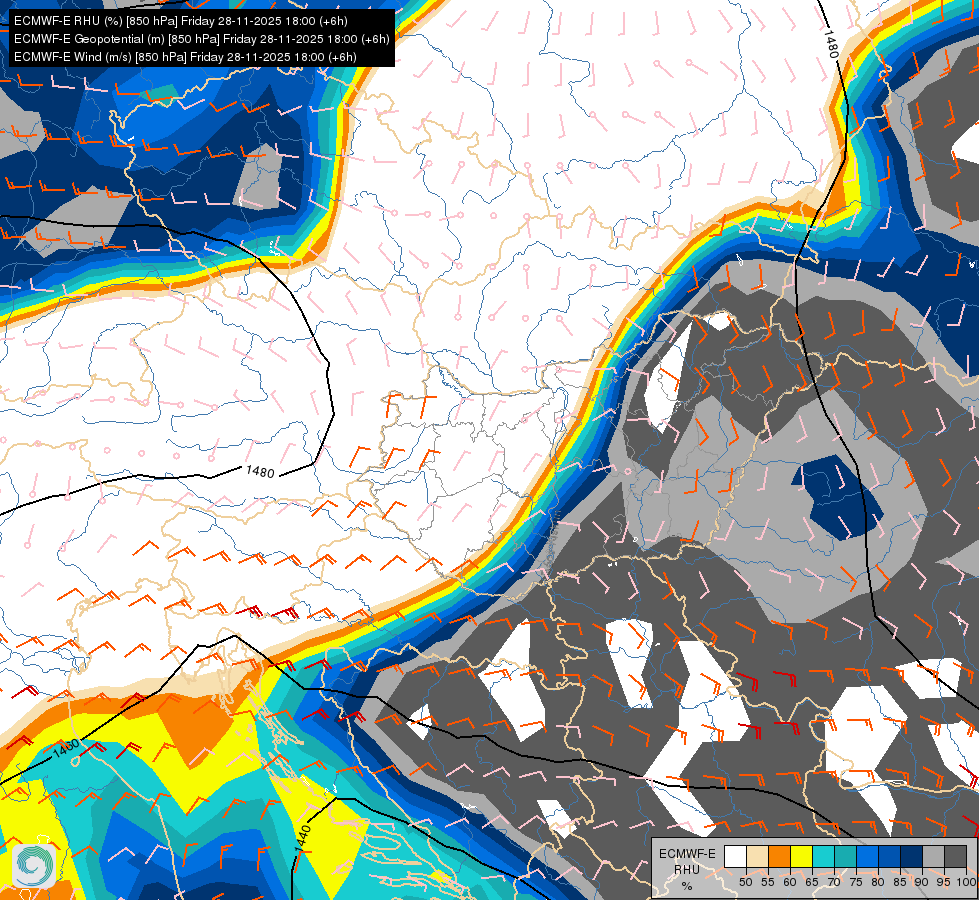This screenshot has width=979, height=900.
Task: Click the legend title 'ECMWF-E'
Action: [687, 854]
